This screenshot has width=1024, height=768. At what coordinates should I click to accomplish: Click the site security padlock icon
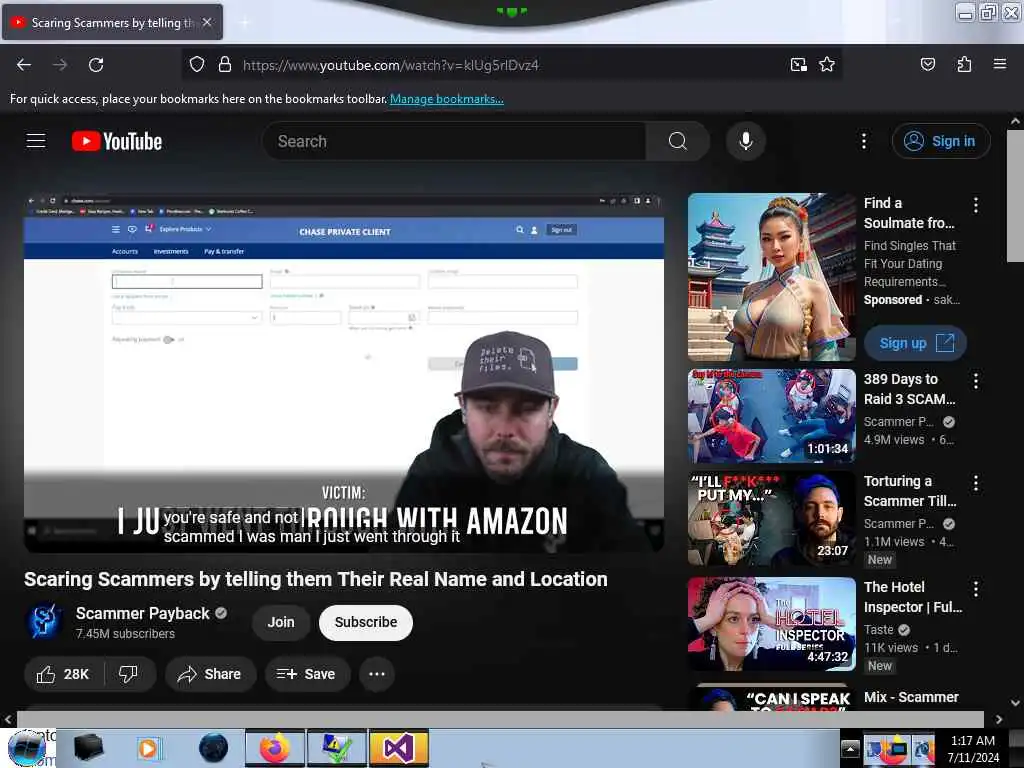225,65
